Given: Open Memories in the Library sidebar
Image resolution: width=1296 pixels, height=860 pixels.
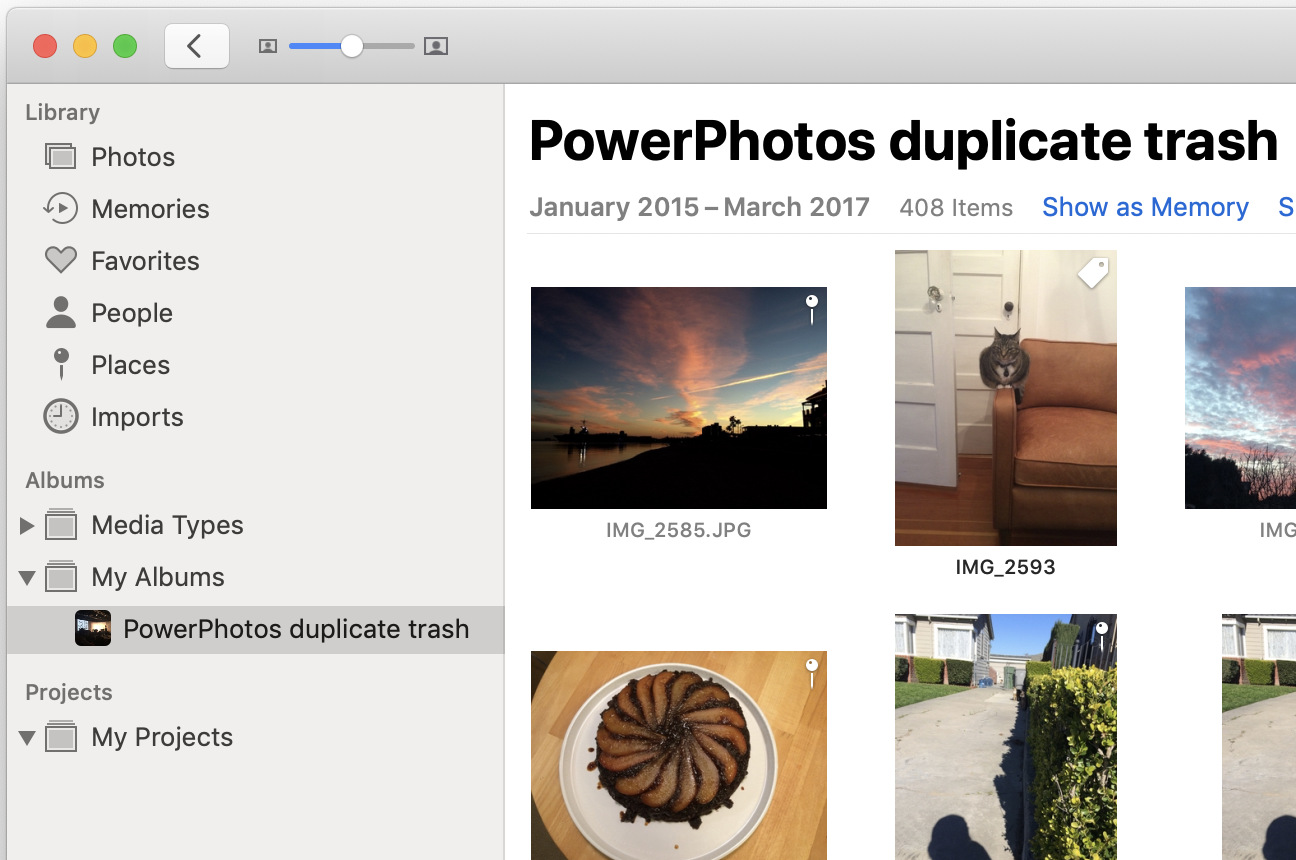Looking at the screenshot, I should pos(150,209).
